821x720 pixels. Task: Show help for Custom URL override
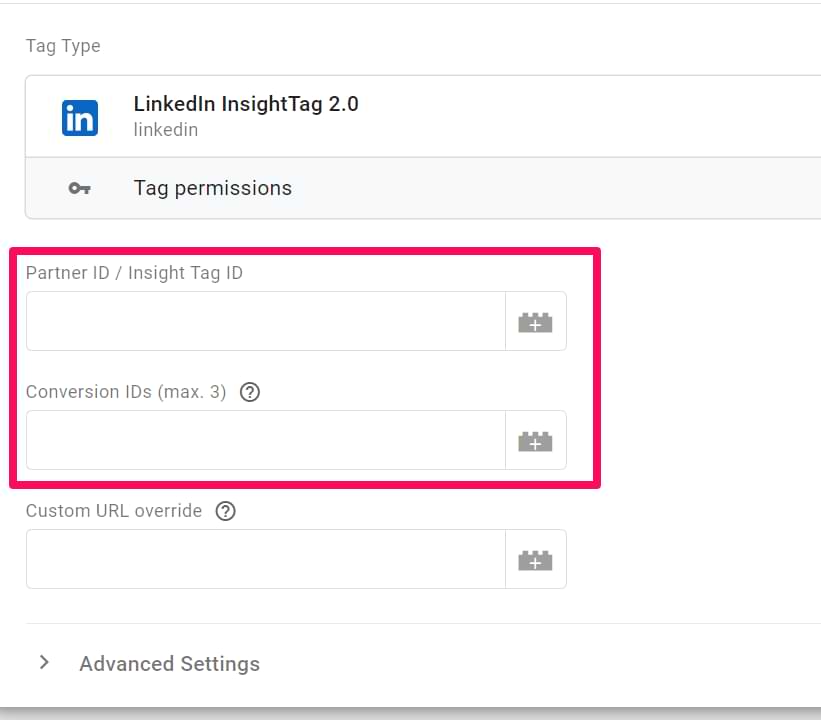pyautogui.click(x=226, y=511)
